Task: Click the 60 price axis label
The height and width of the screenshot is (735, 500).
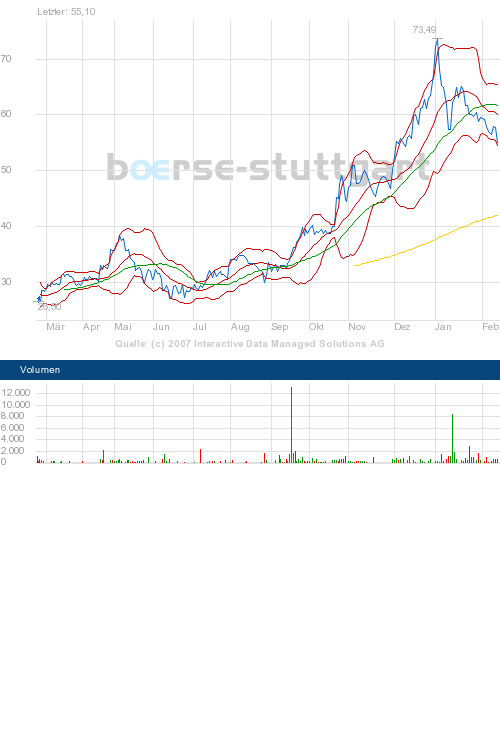Action: 6,114
